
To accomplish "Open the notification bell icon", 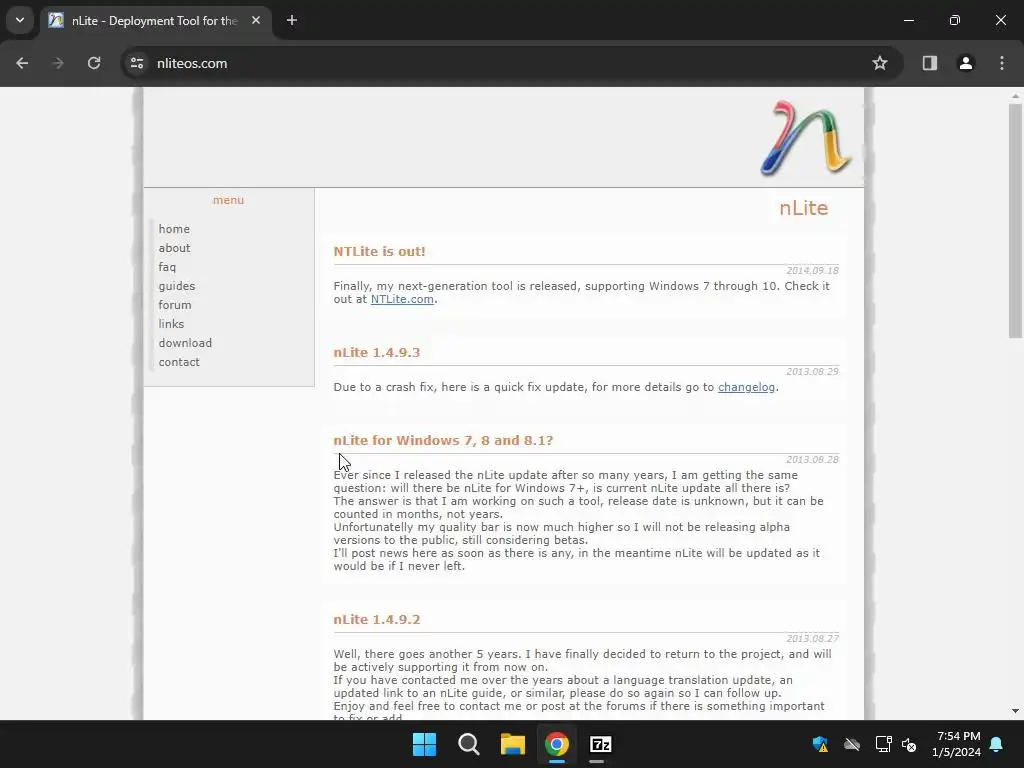I will tap(997, 744).
